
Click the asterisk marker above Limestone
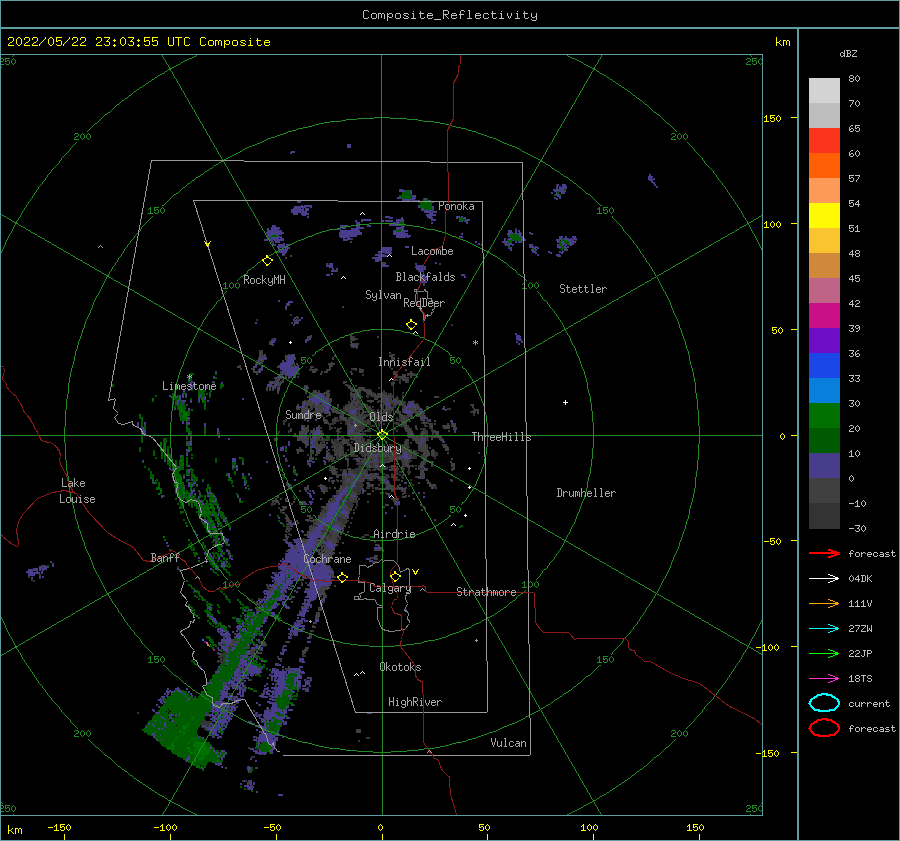pyautogui.click(x=189, y=377)
